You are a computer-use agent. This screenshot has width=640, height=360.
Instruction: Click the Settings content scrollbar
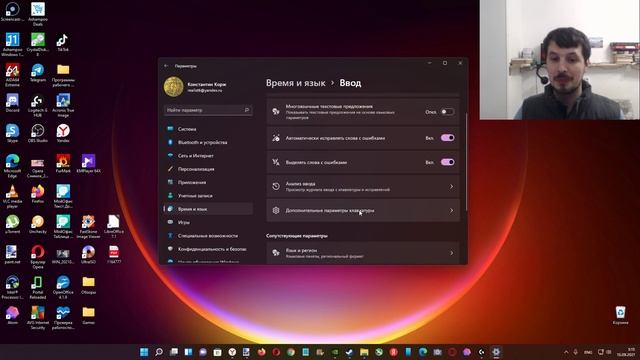(466, 162)
